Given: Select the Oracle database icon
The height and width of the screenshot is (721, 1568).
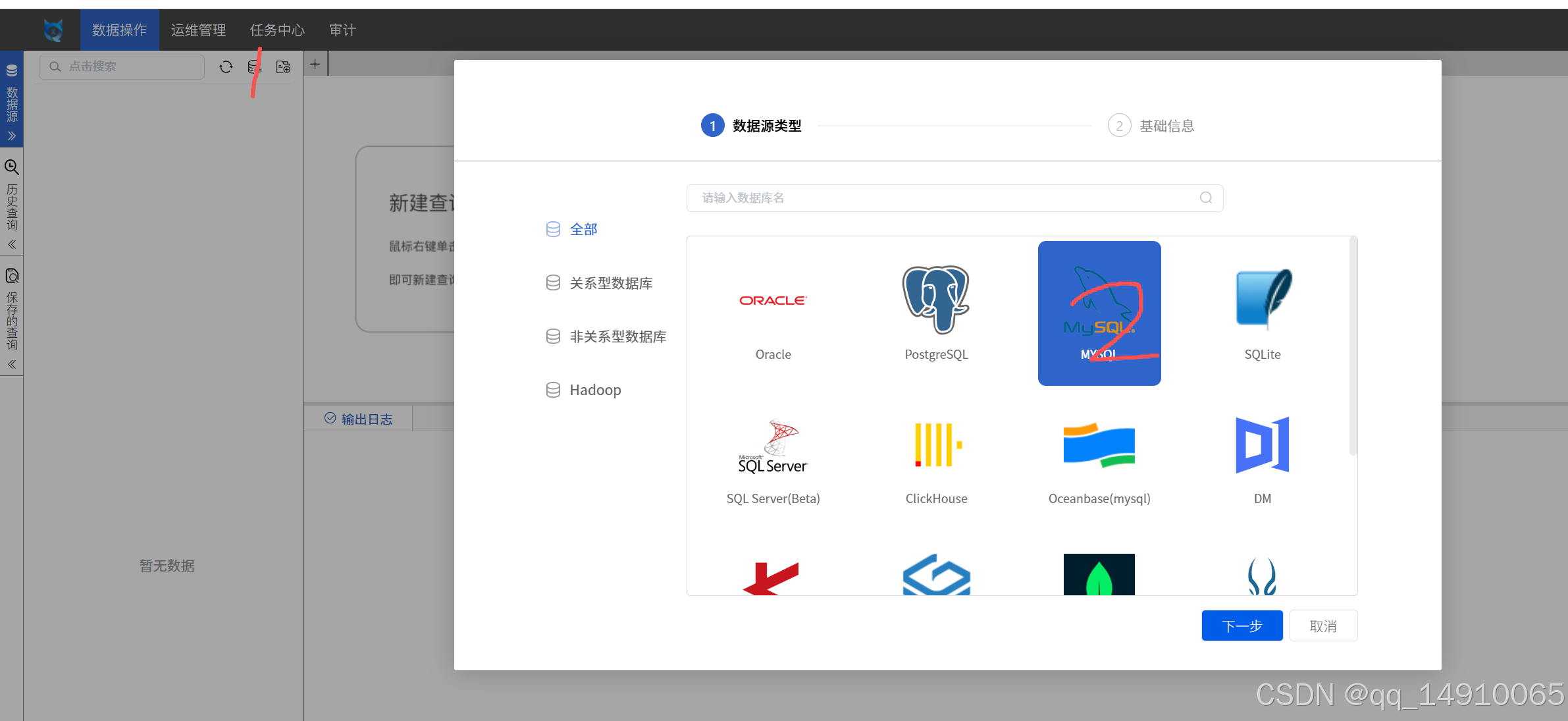Looking at the screenshot, I should (x=773, y=301).
